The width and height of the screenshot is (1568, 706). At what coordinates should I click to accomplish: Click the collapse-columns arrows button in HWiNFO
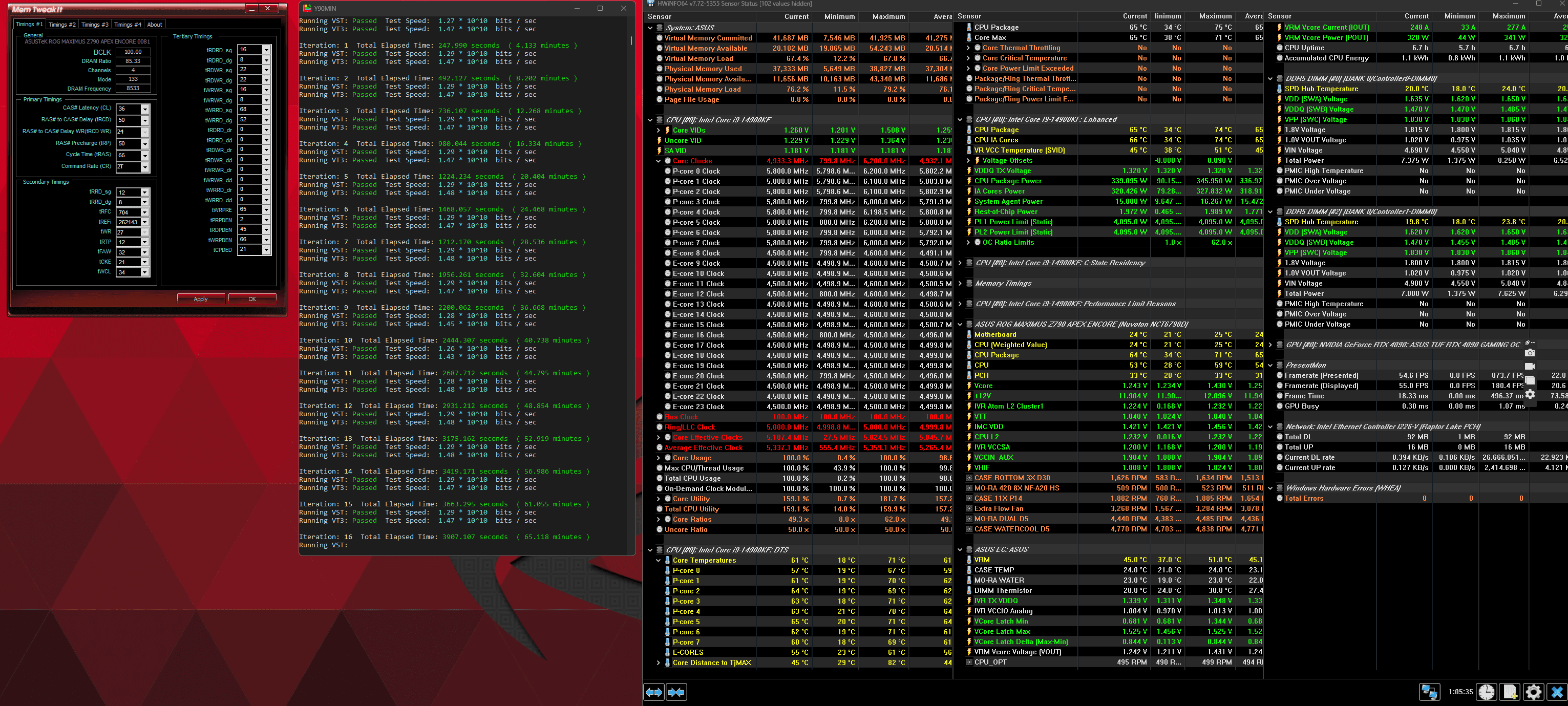tap(676, 692)
